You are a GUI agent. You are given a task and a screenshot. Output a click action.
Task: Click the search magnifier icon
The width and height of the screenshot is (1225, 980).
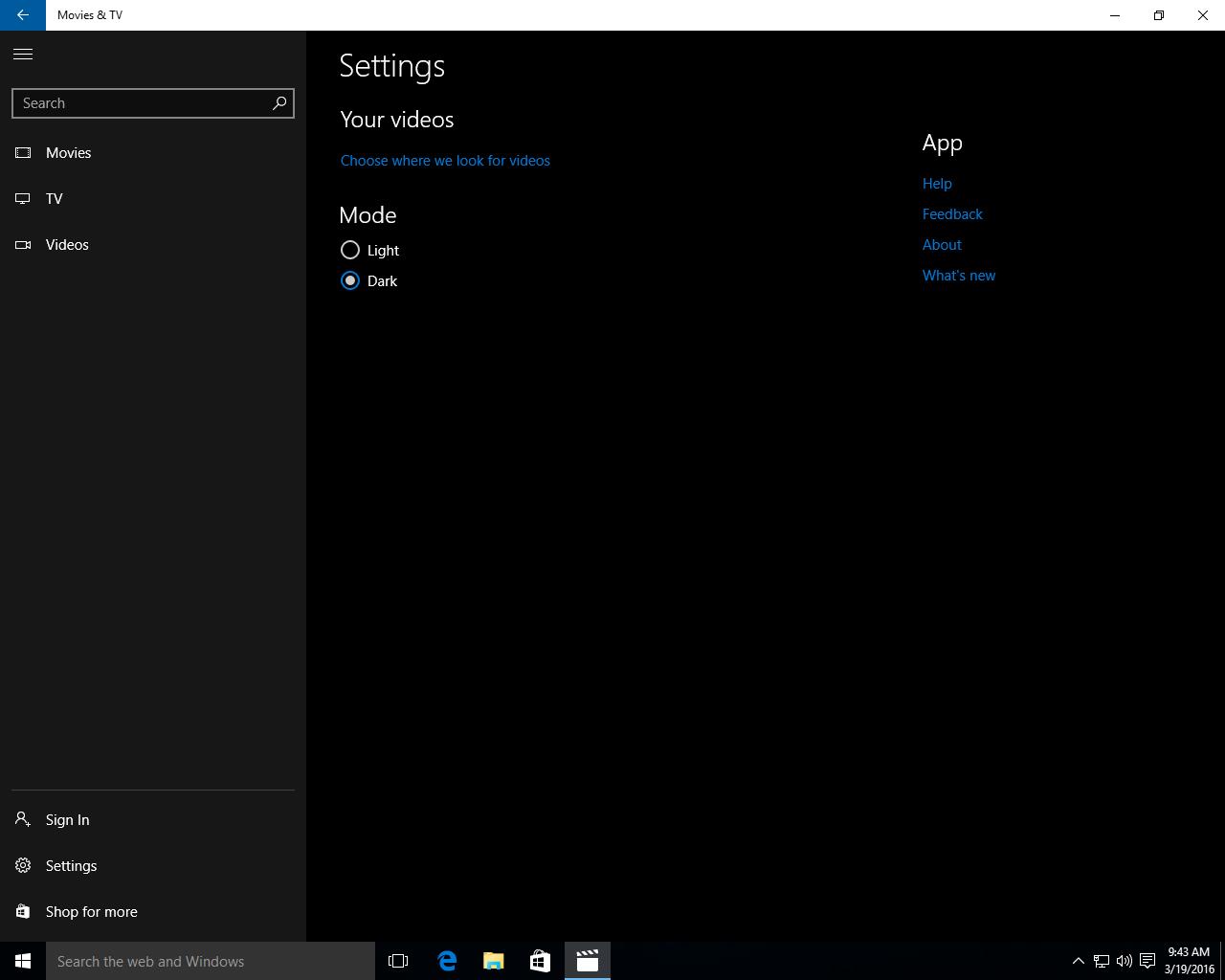tap(279, 103)
